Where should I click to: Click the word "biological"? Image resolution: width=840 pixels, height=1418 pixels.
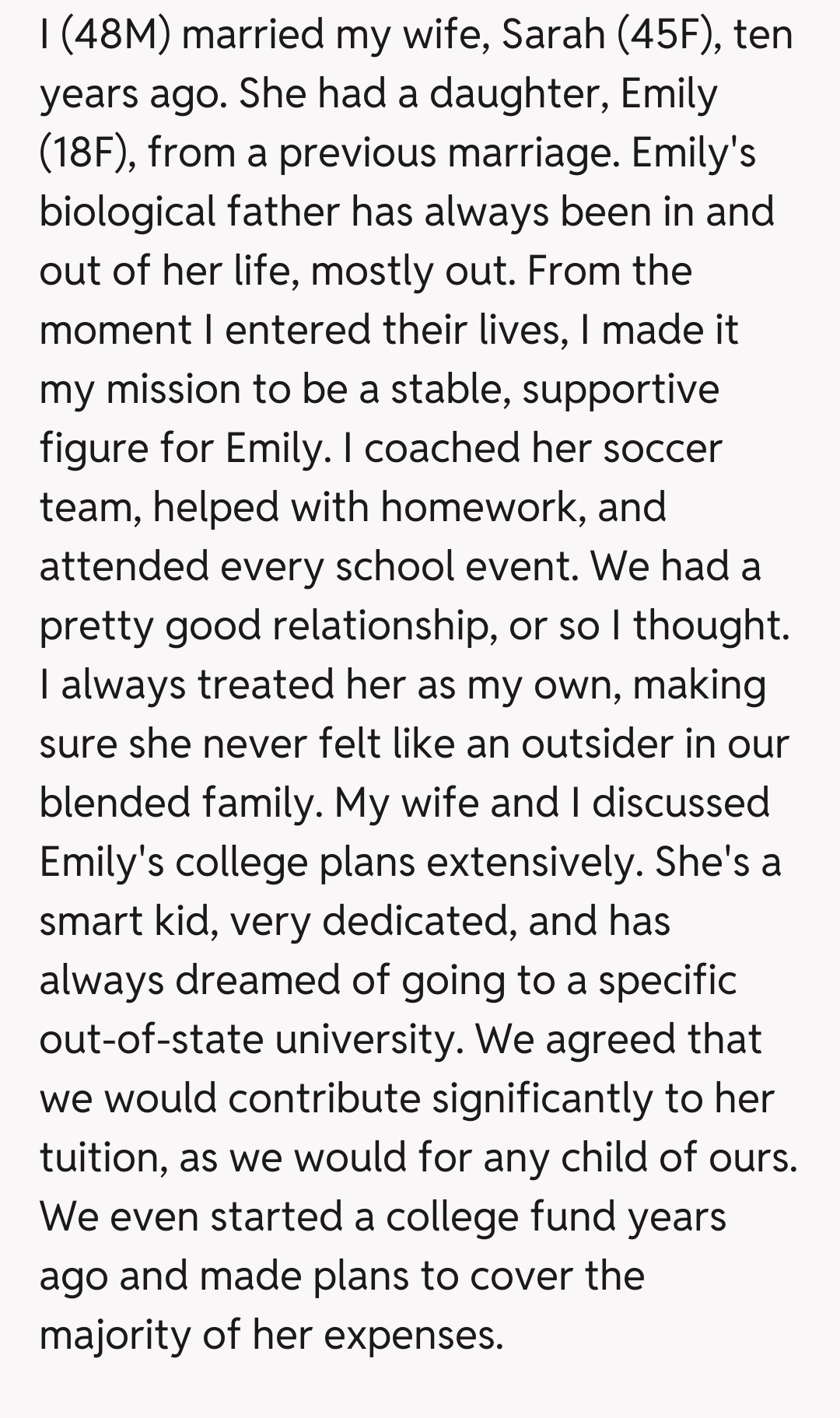pyautogui.click(x=127, y=212)
